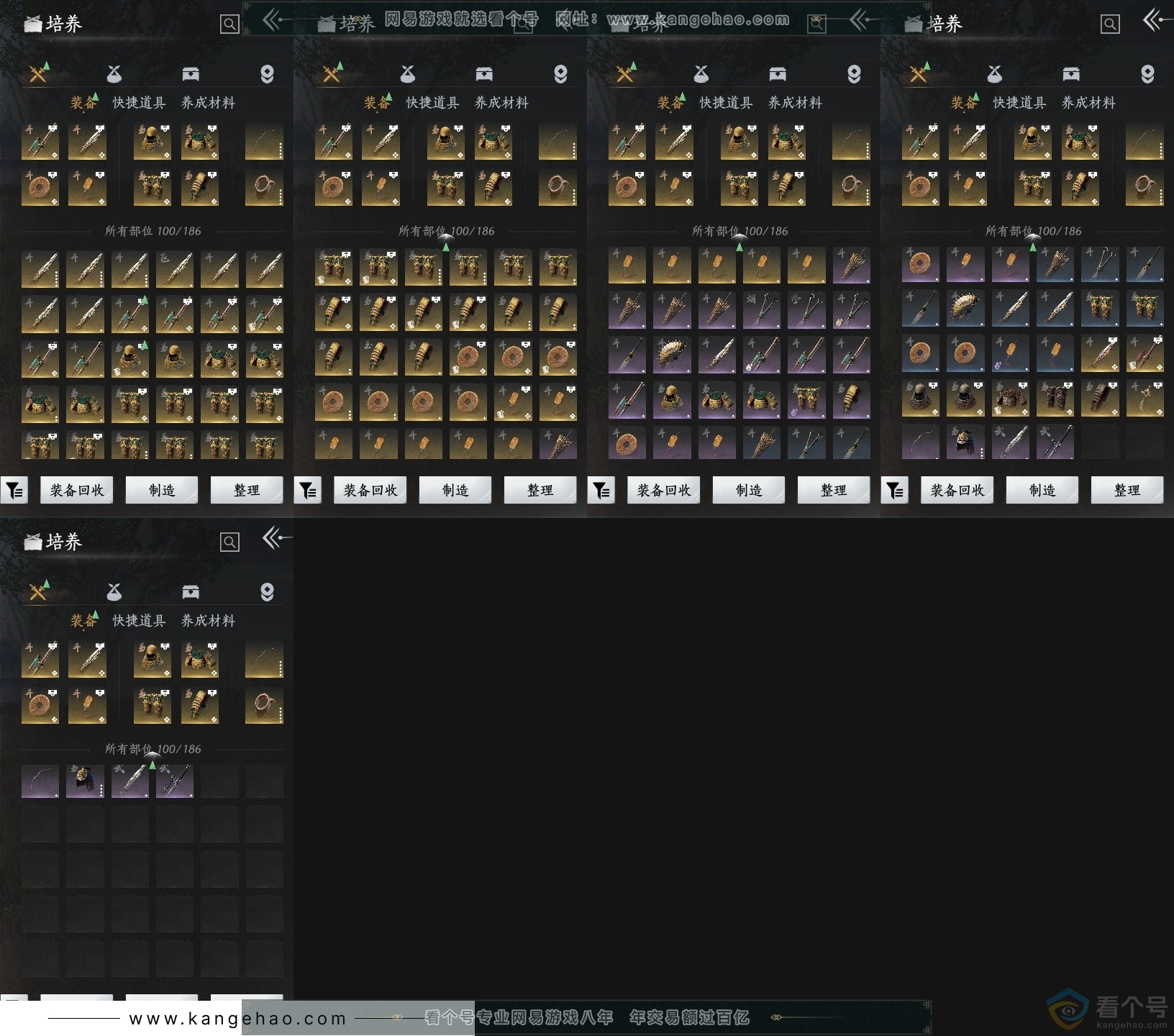This screenshot has height=1036, width=1174.
Task: Click the back arrow of top-right 培养 panel
Action: pyautogui.click(x=1157, y=21)
